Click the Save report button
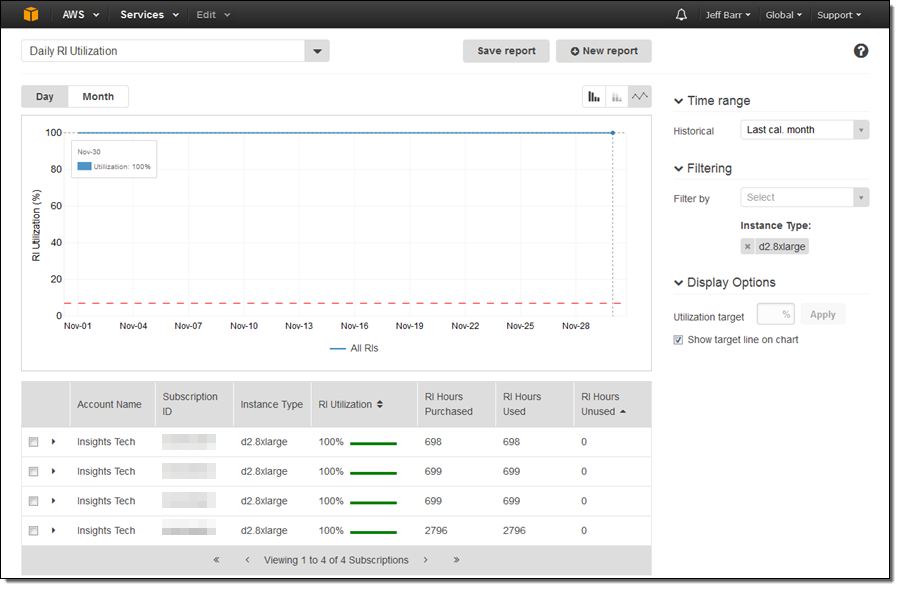 (x=506, y=51)
